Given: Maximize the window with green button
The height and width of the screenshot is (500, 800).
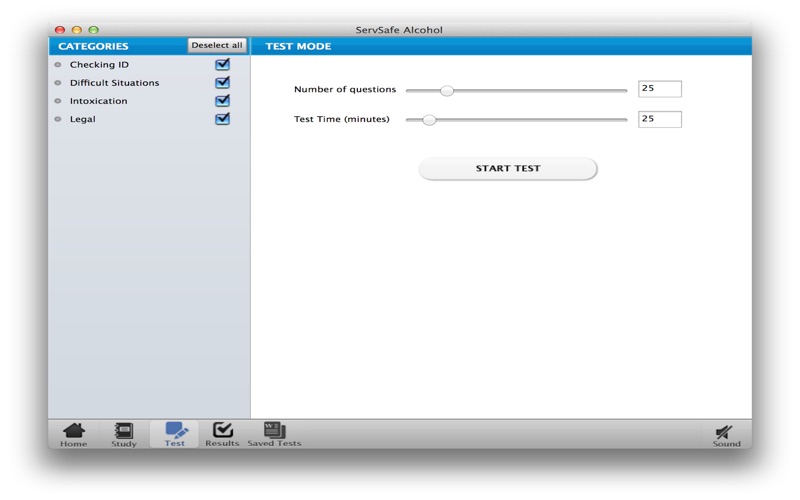Looking at the screenshot, I should click(x=93, y=30).
